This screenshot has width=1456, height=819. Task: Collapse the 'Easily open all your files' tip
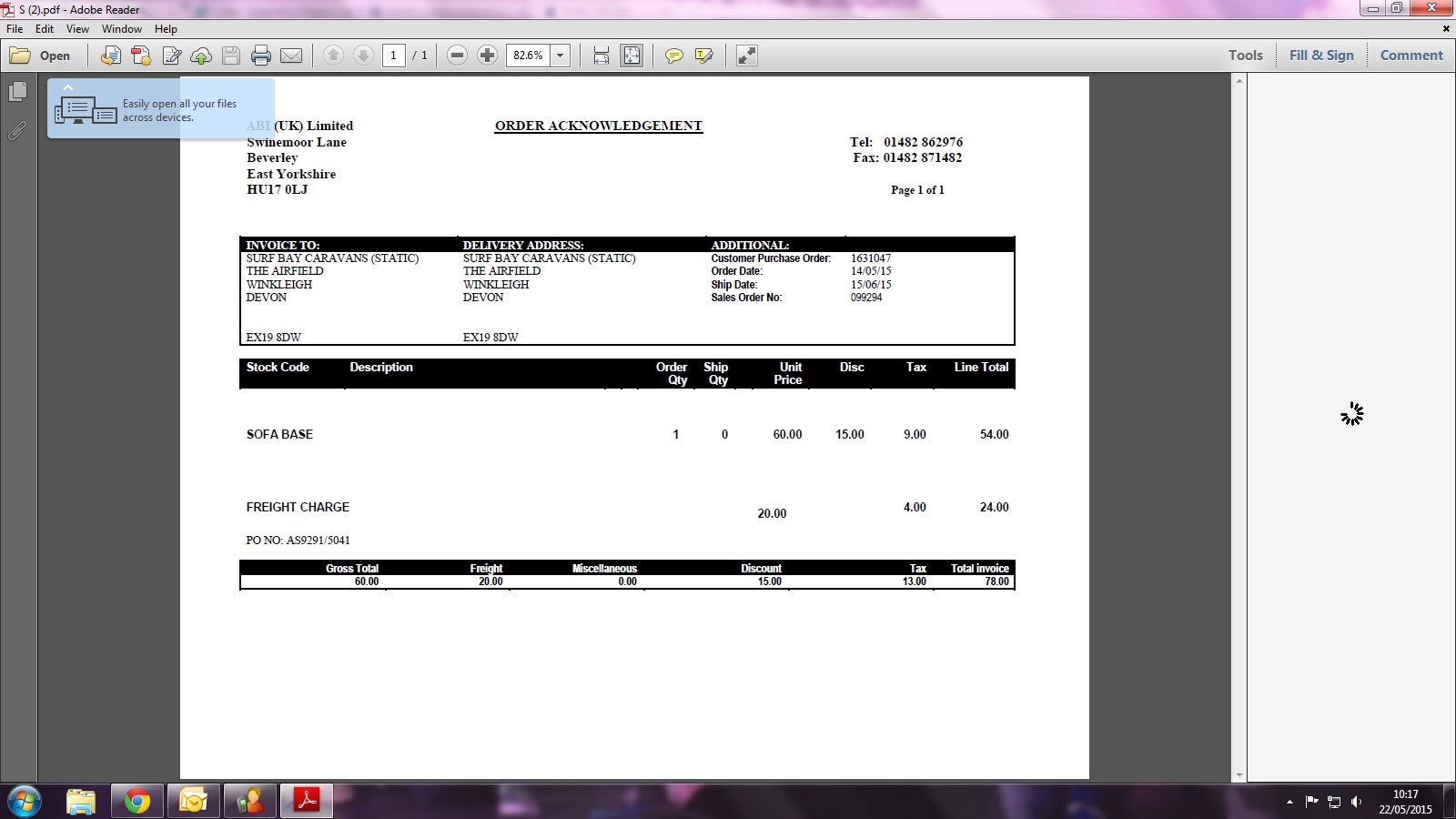pos(67,87)
